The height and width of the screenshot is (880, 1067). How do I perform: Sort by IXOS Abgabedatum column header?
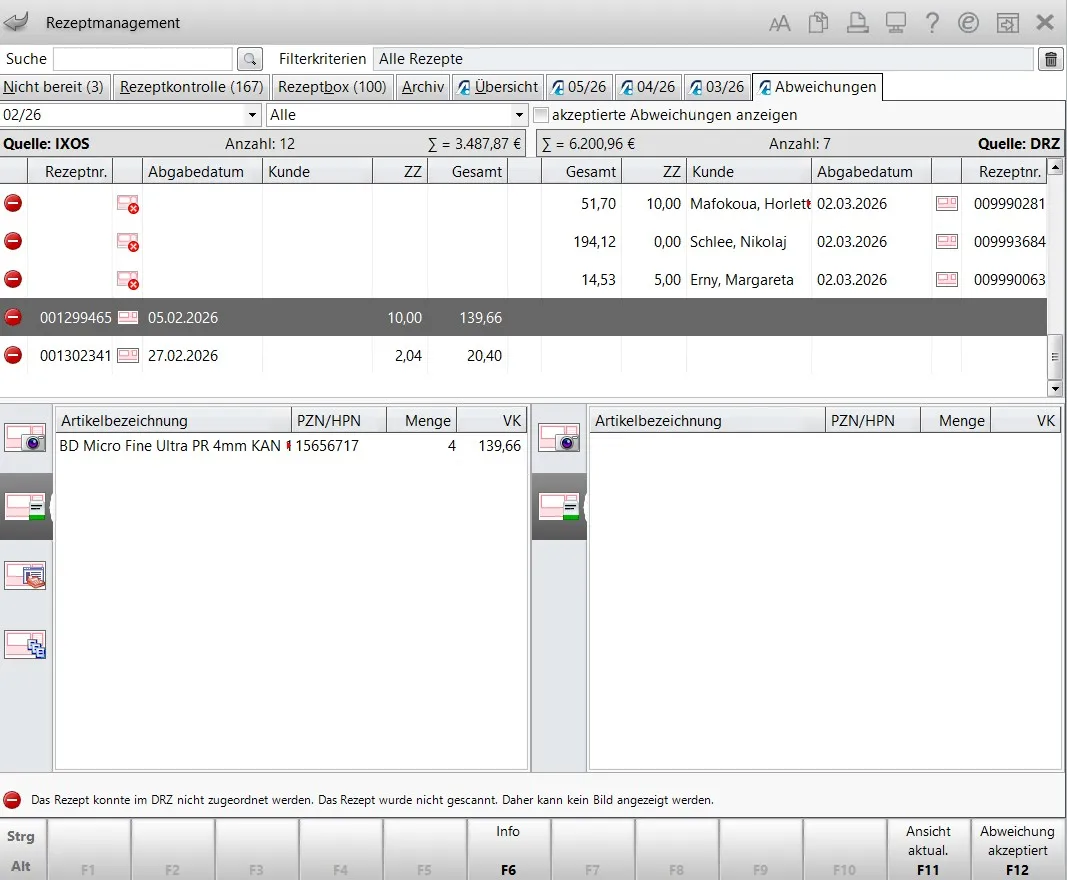point(202,172)
